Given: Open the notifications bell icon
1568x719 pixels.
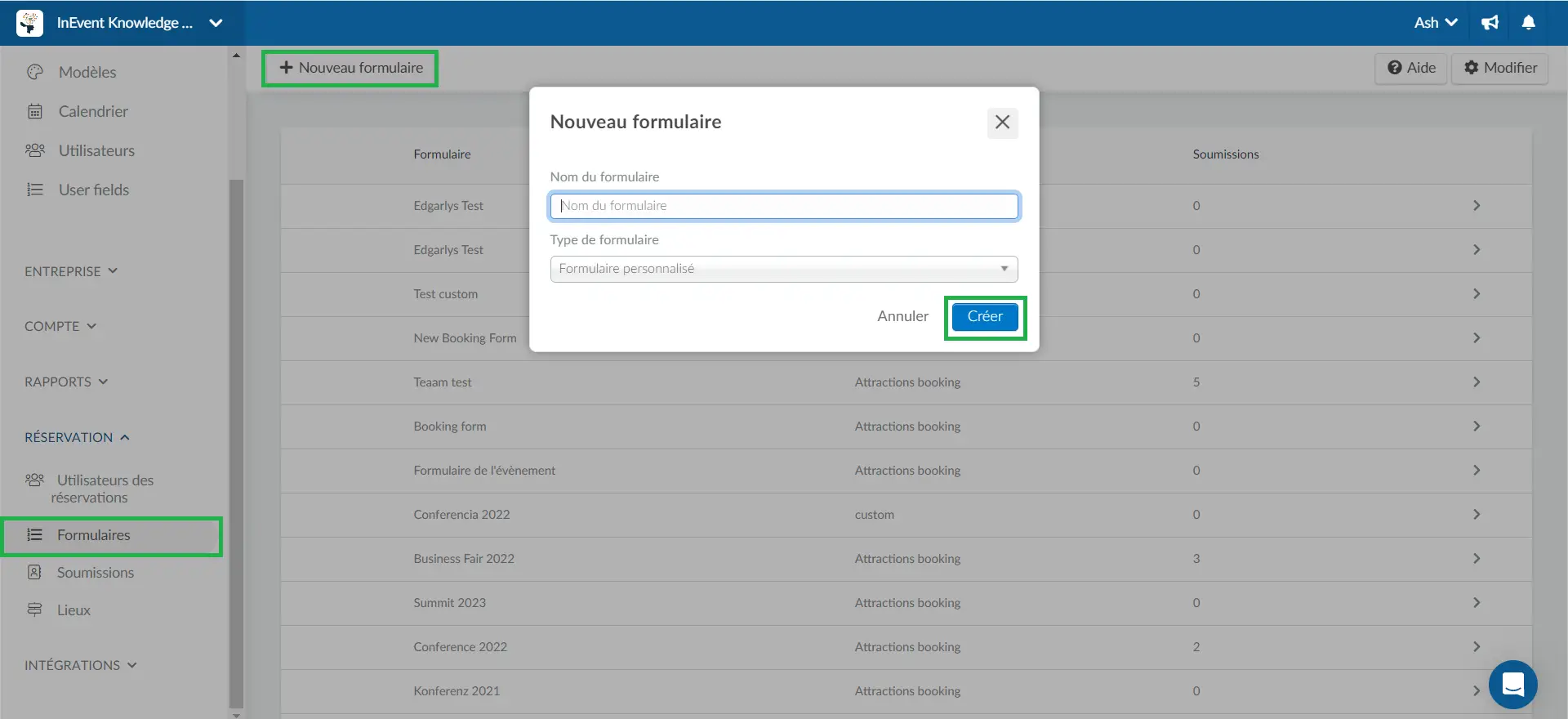Looking at the screenshot, I should click(x=1529, y=23).
